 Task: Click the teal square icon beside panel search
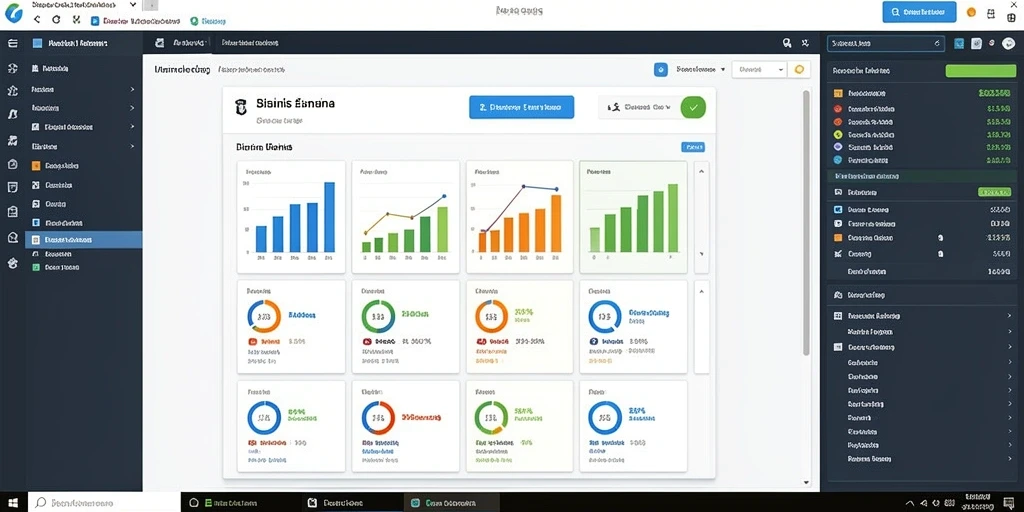[x=959, y=44]
